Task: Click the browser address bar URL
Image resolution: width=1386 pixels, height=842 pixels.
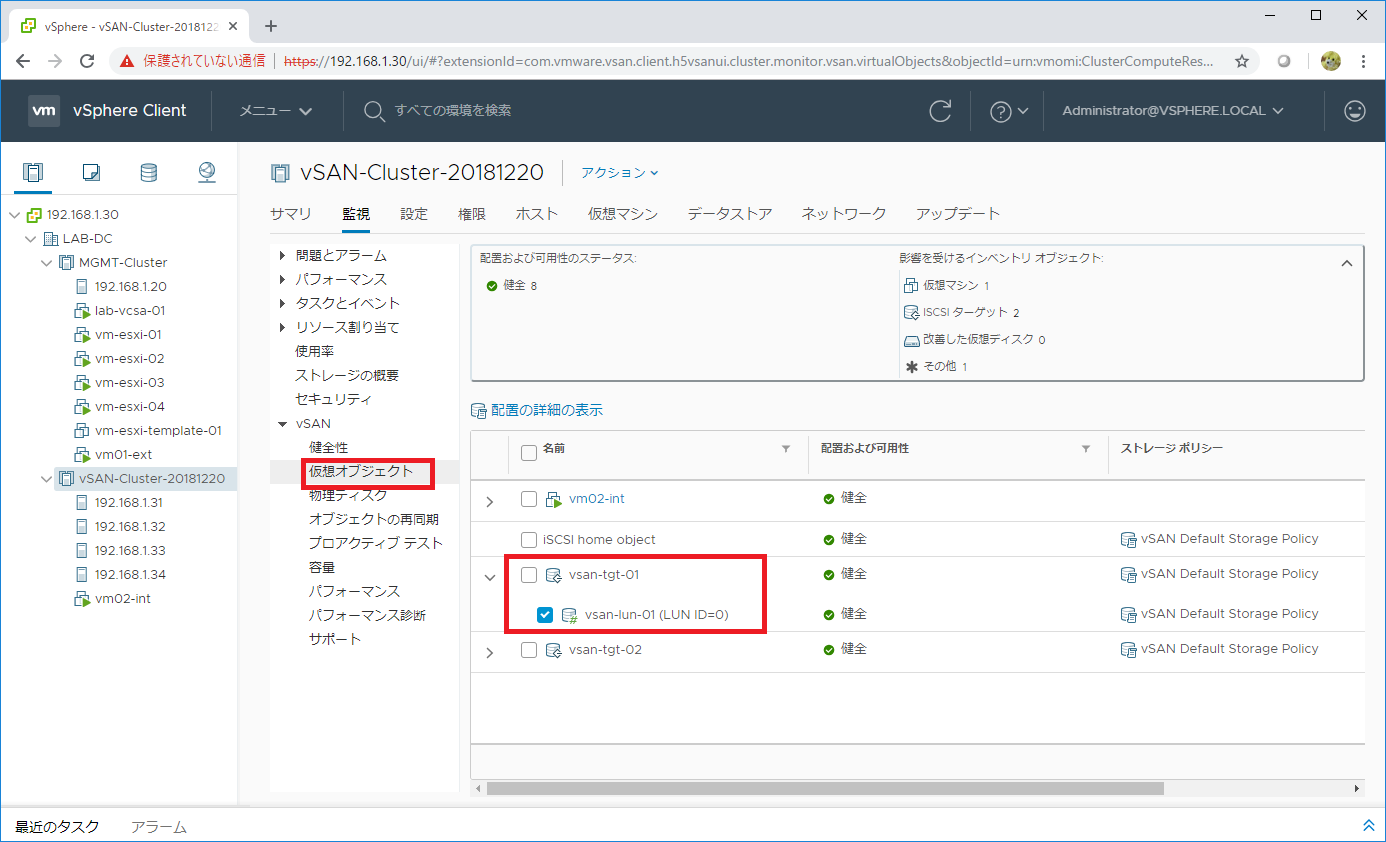Action: 750,61
